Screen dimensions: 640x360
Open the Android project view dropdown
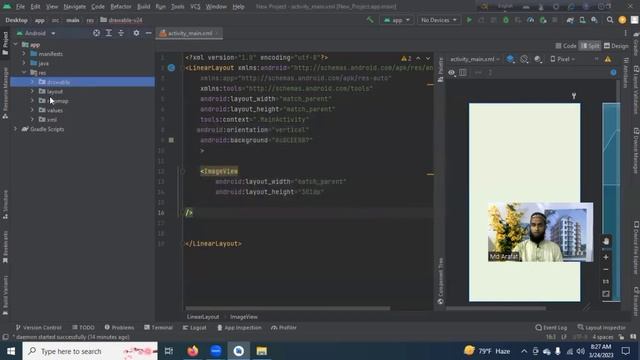(36, 33)
